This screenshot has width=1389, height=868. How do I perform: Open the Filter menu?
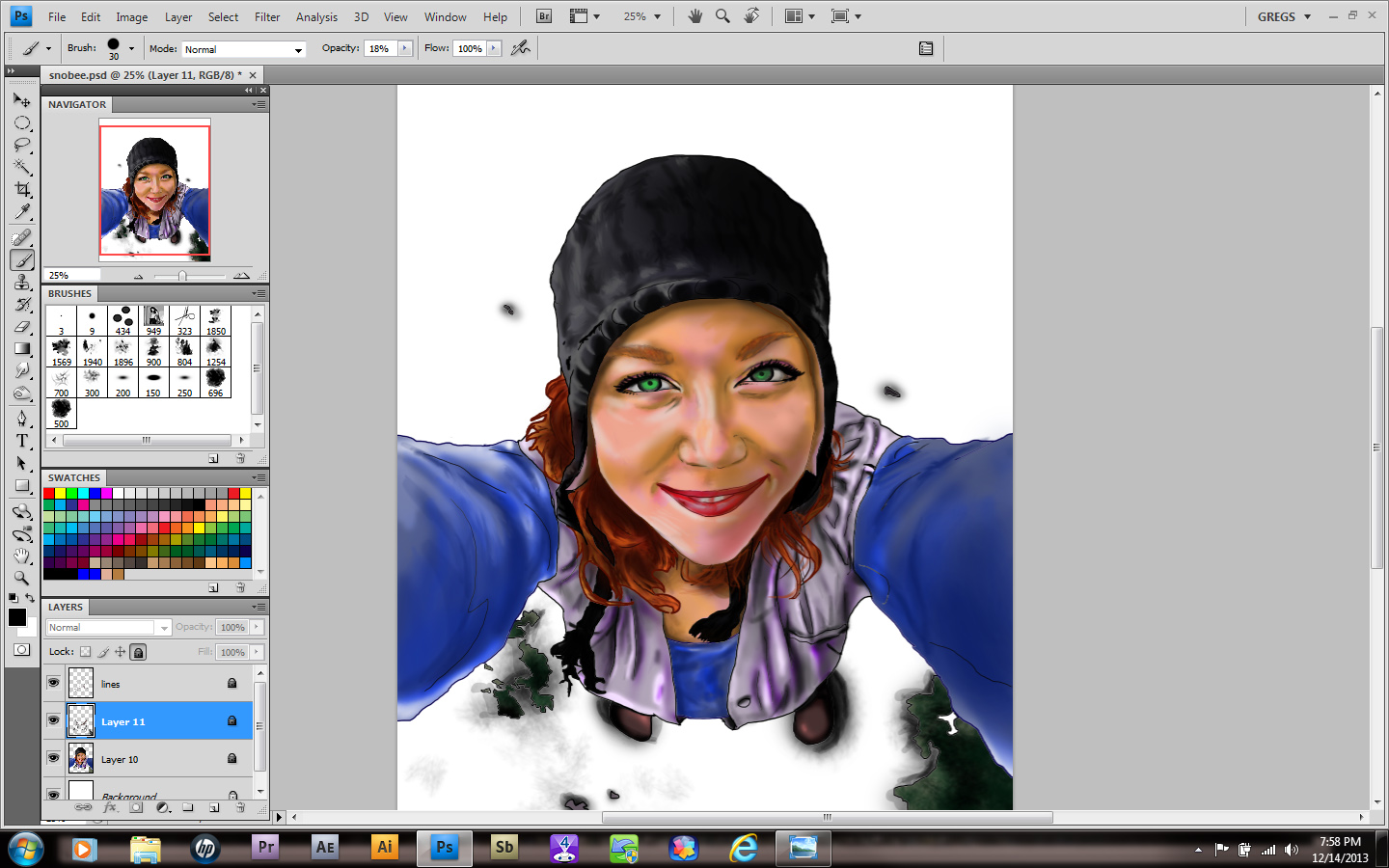267,16
